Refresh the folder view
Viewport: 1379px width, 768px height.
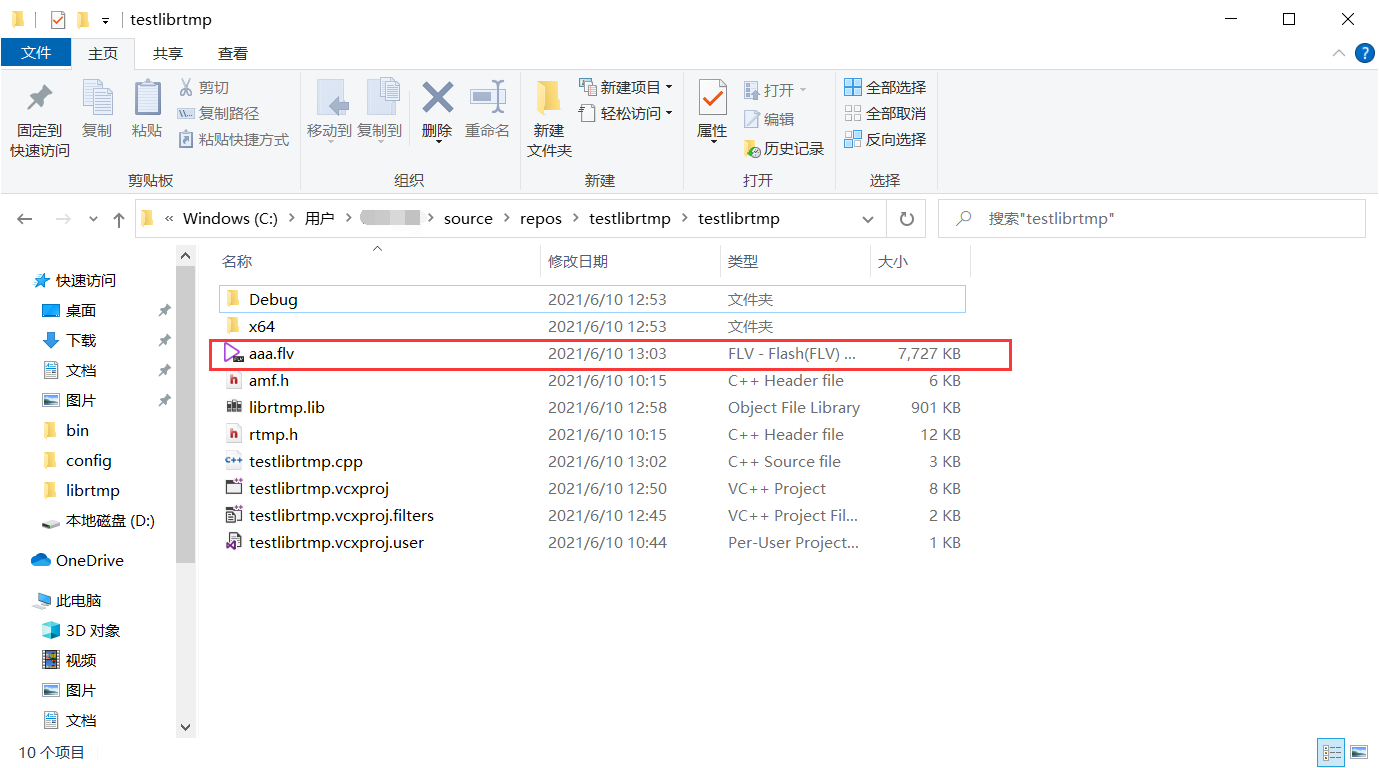[x=905, y=218]
